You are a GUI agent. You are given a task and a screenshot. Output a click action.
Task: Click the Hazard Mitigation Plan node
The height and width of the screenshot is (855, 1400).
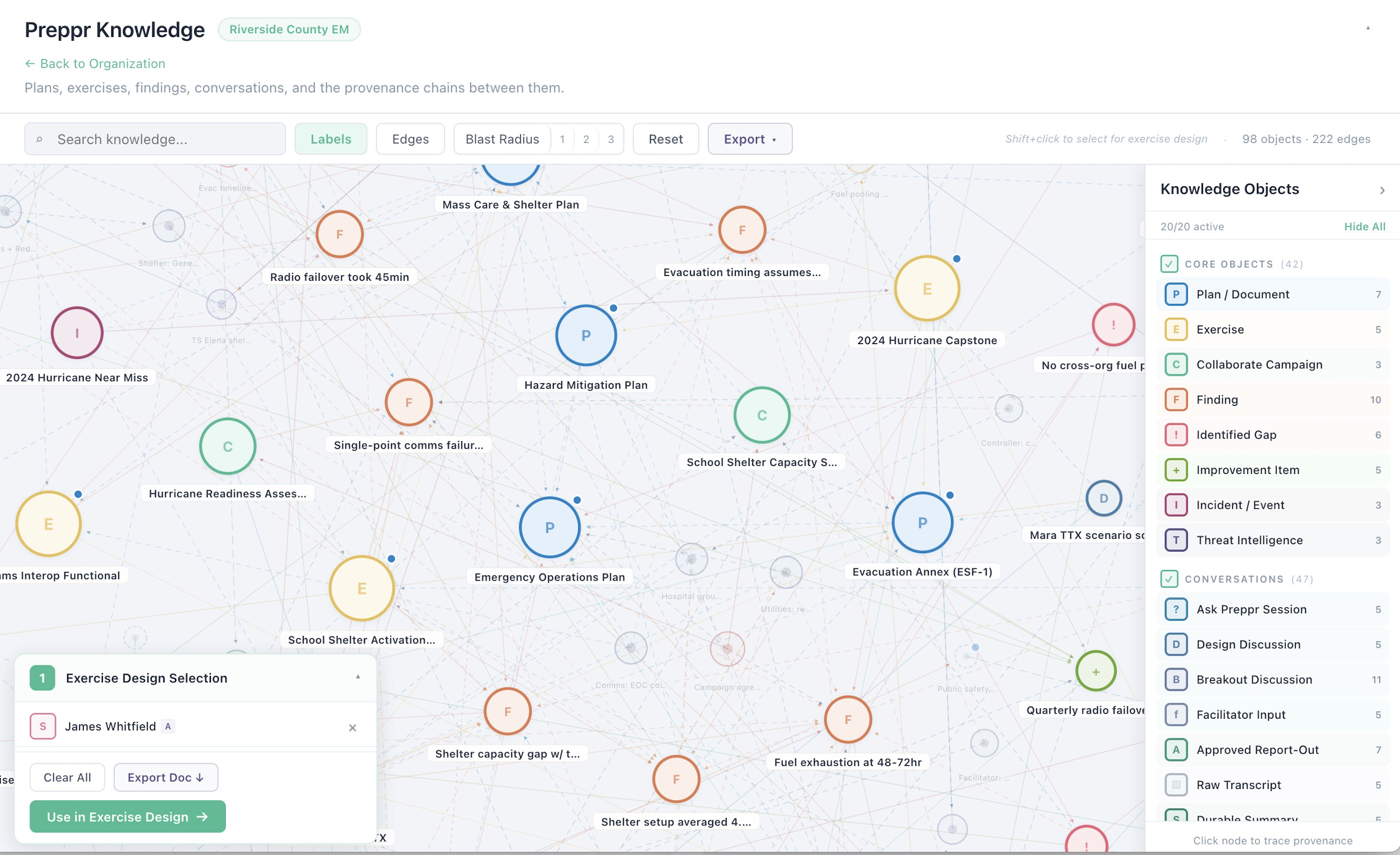[x=586, y=336]
